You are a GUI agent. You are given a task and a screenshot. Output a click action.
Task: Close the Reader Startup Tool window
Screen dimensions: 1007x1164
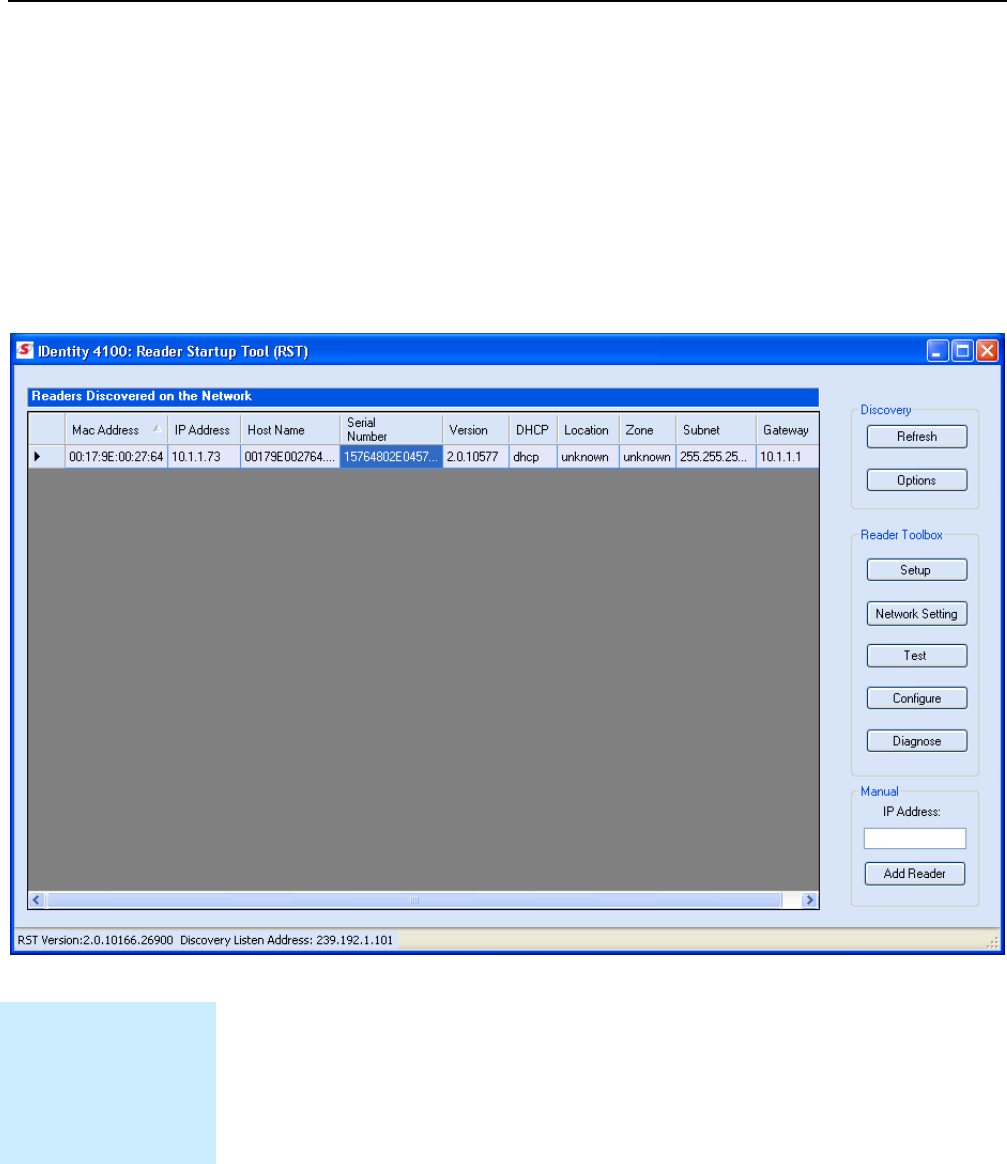987,350
